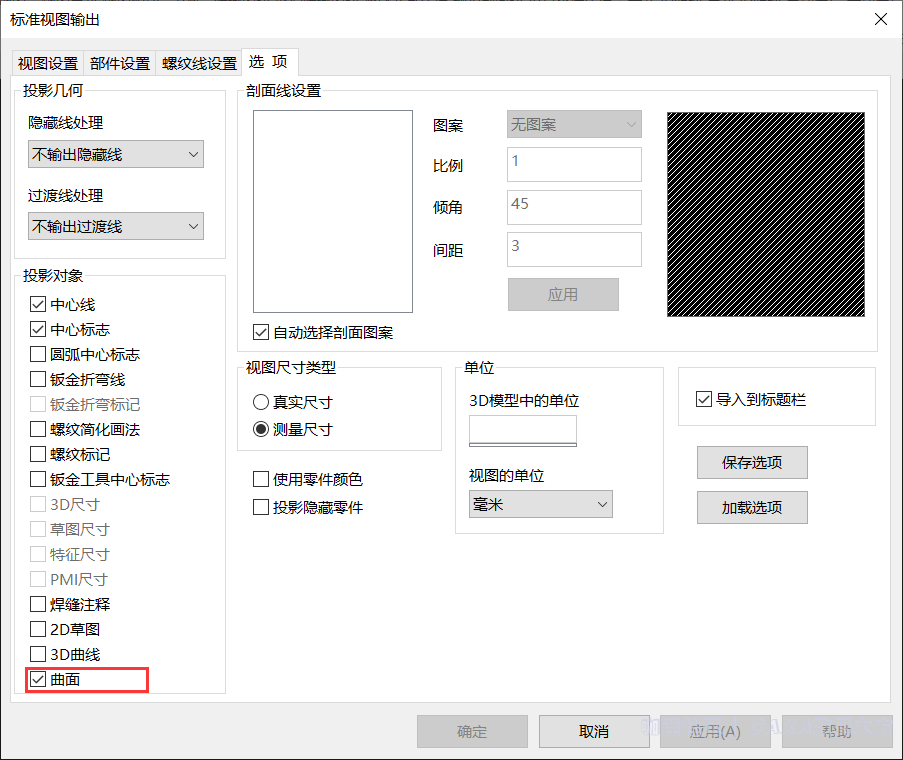903x760 pixels.
Task: Click the 倾角 input field
Action: [574, 207]
